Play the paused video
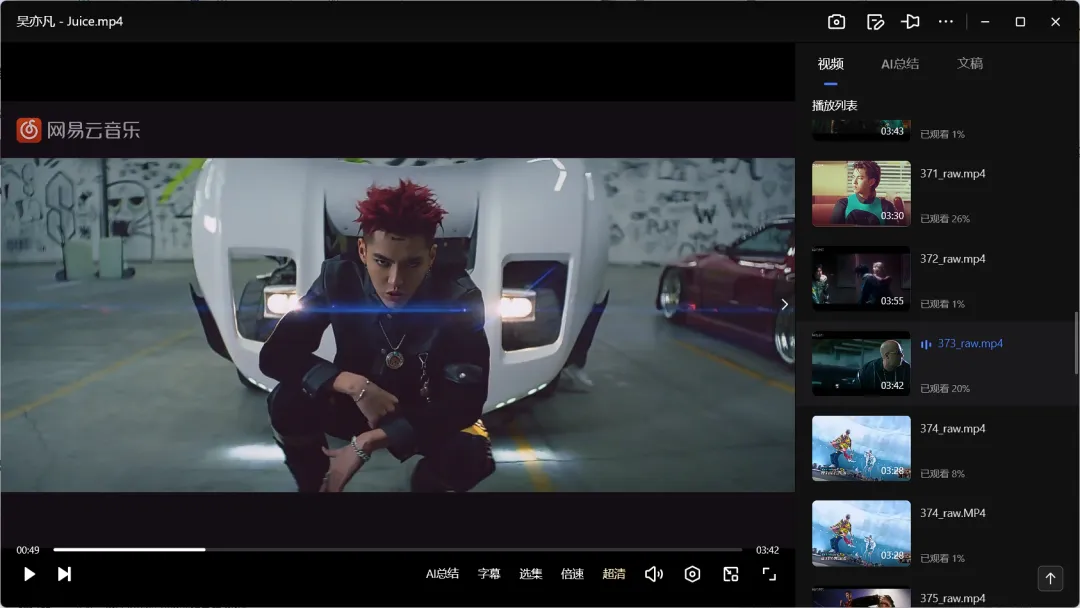 pos(29,574)
